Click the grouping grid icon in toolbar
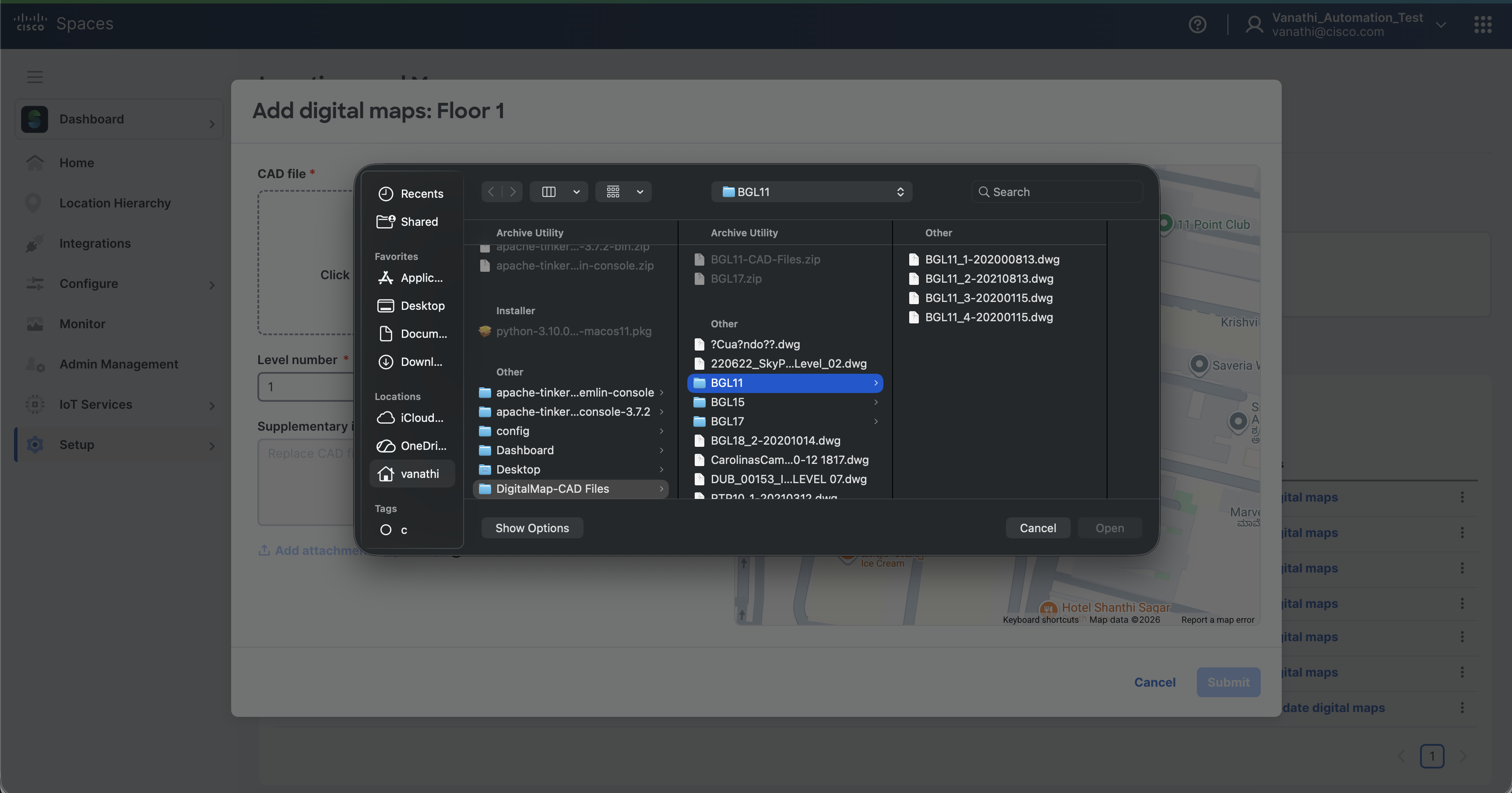Viewport: 1512px width, 793px height. 613,192
